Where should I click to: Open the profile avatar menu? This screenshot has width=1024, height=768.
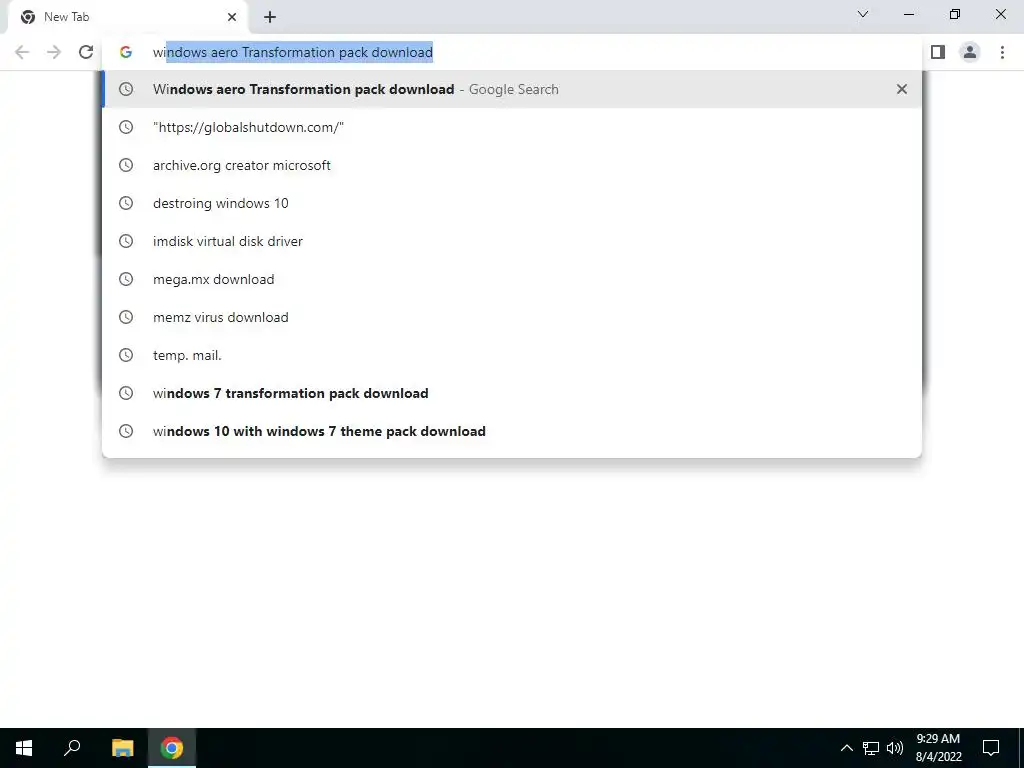coord(970,52)
